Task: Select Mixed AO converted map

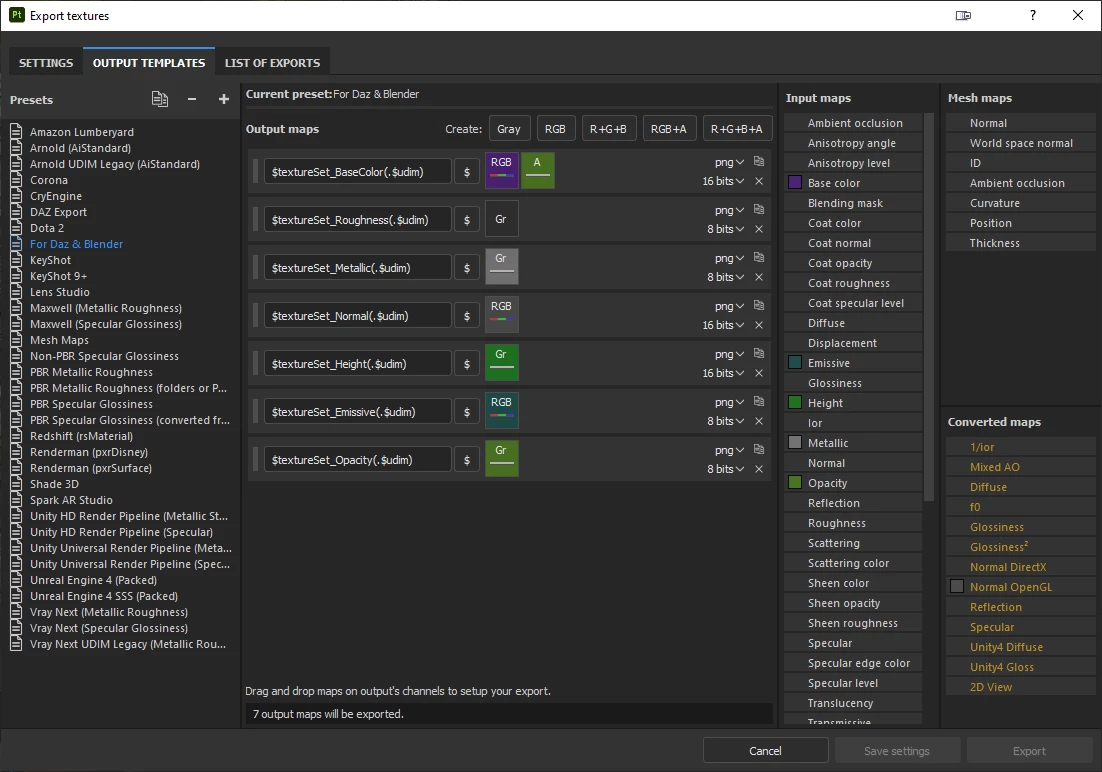Action: (1020, 467)
